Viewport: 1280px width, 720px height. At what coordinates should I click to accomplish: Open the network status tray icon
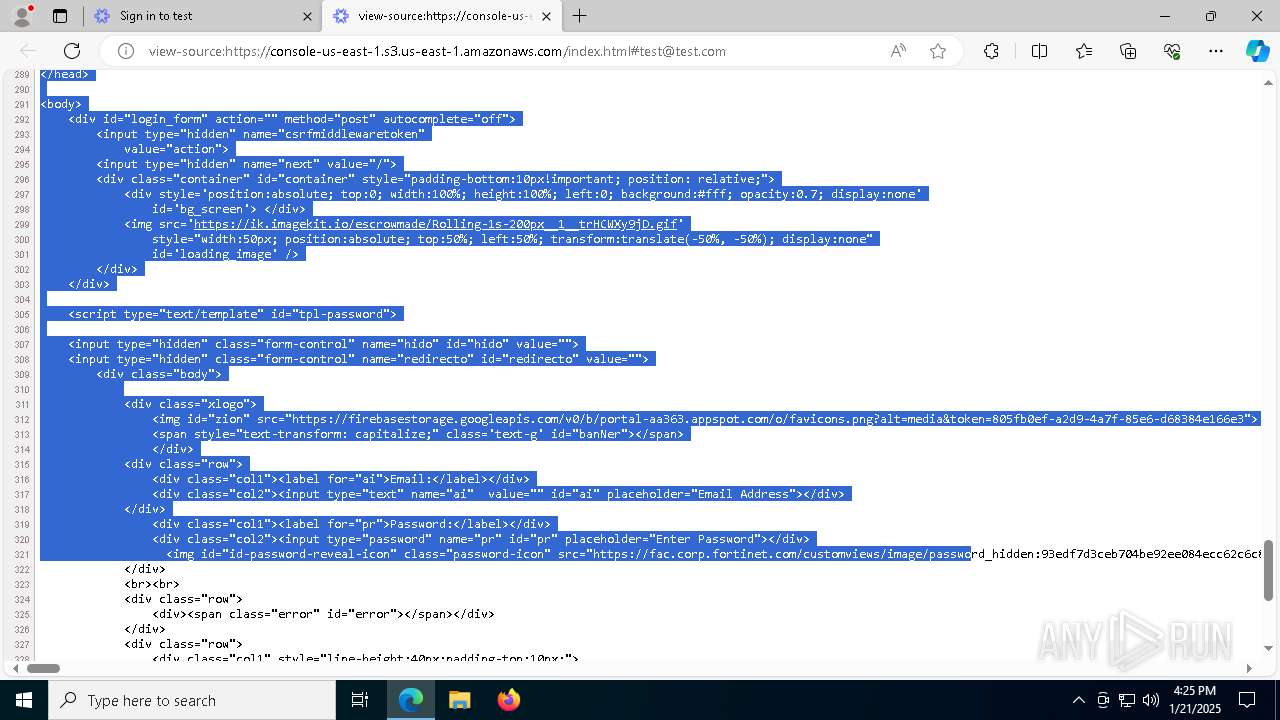(1127, 700)
